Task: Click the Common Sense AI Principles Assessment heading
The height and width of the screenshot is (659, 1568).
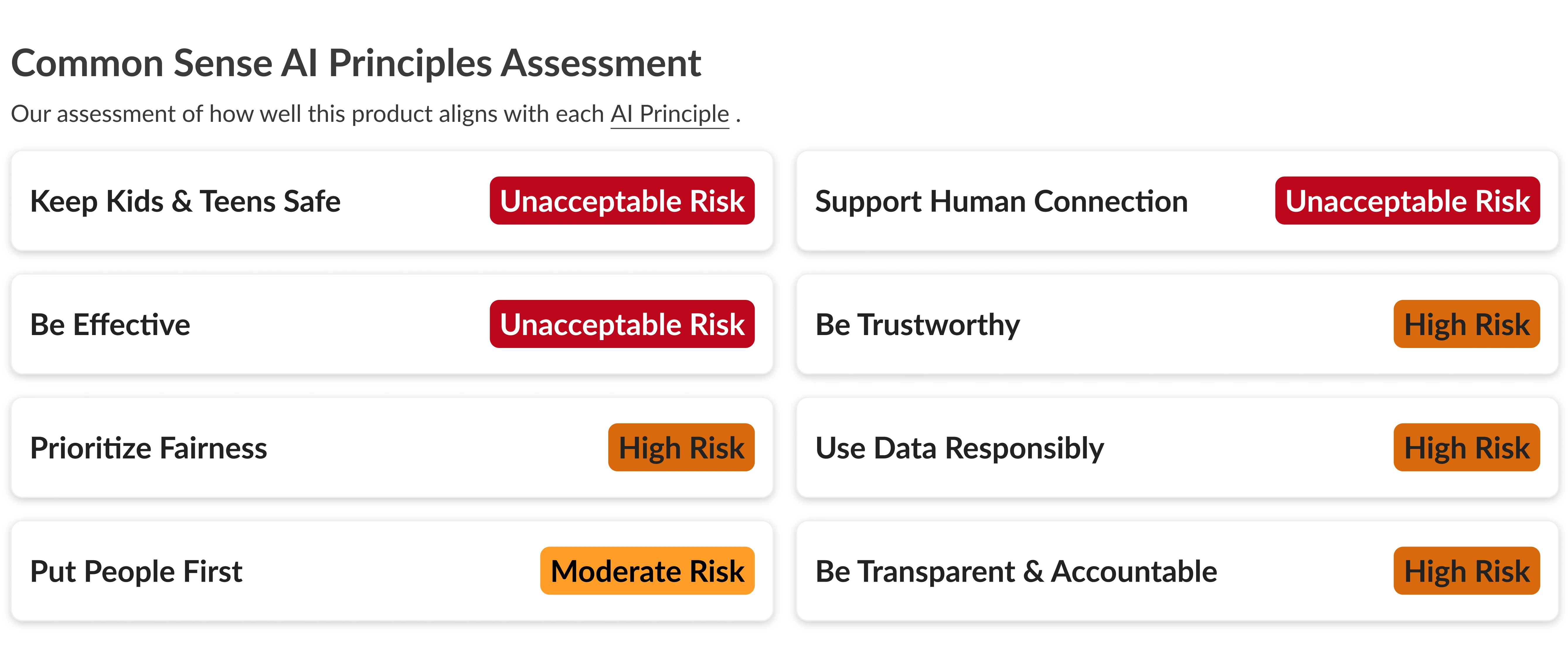Action: click(356, 63)
